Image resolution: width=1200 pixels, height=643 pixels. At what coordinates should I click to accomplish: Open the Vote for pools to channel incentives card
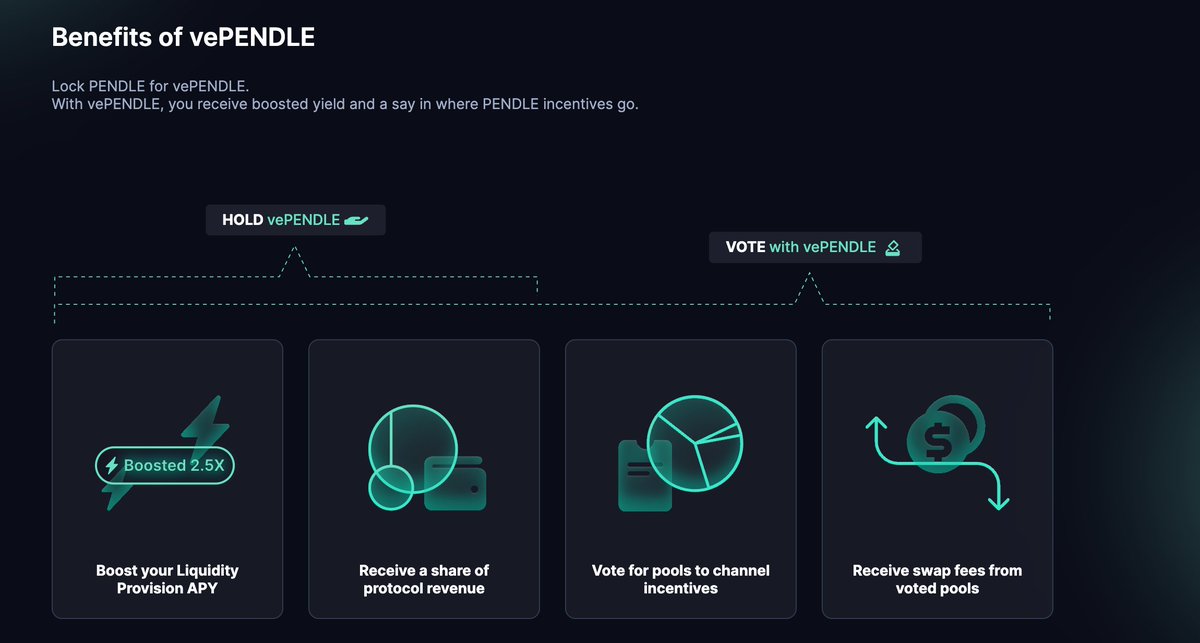(681, 479)
